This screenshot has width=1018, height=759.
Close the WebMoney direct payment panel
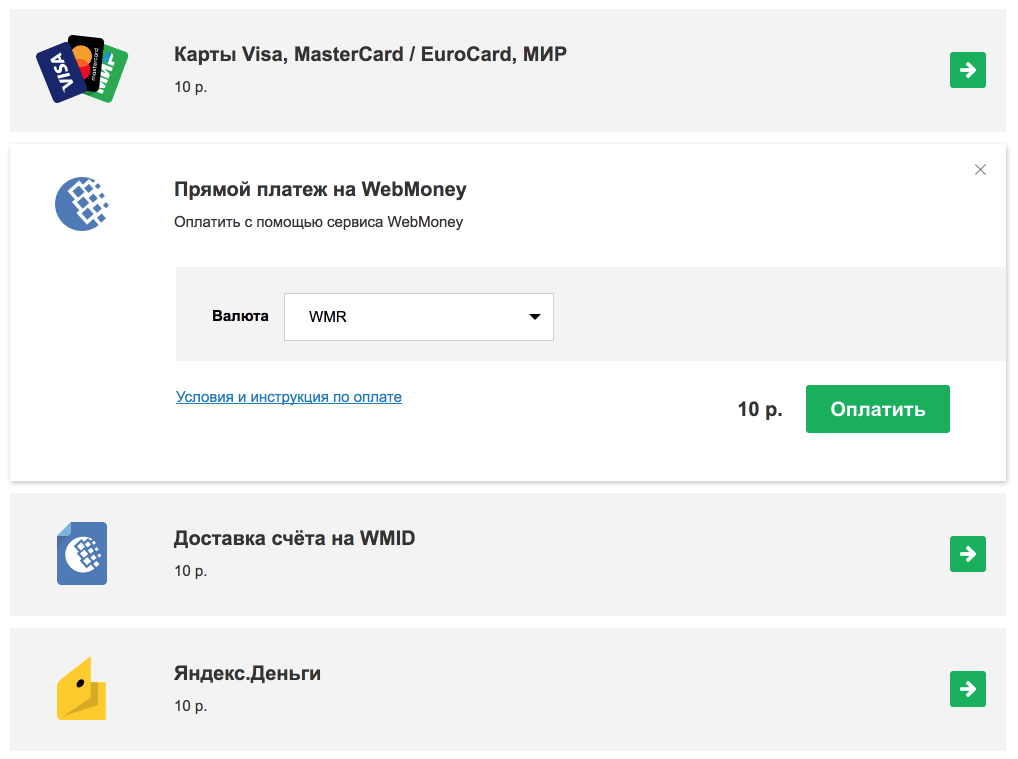click(x=980, y=169)
